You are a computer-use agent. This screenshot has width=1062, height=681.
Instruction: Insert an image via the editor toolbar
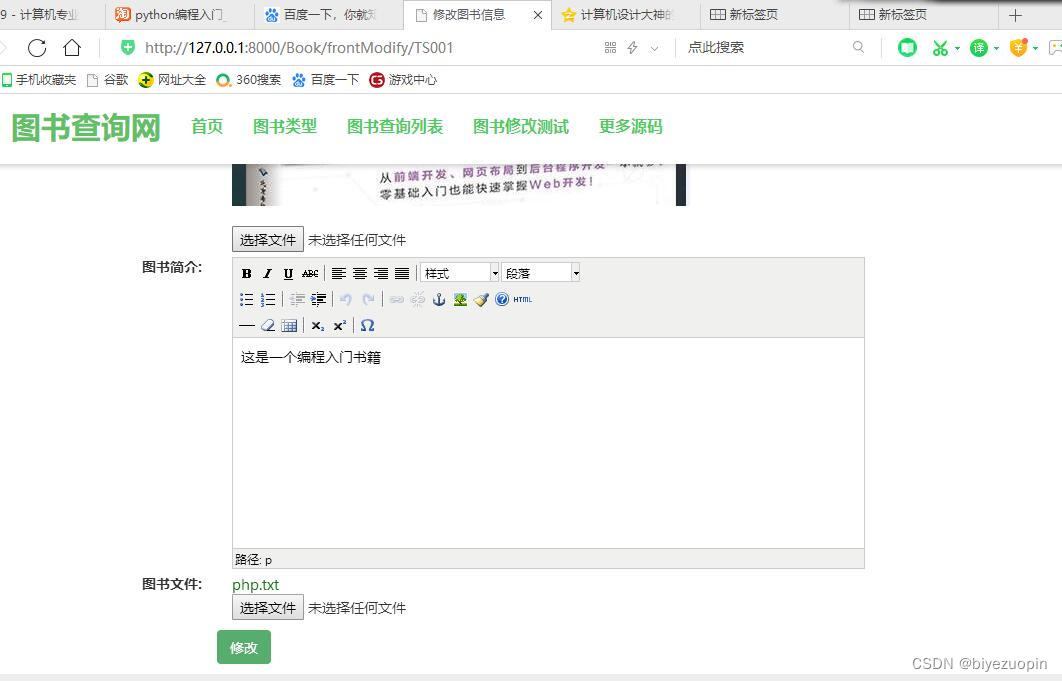click(460, 299)
